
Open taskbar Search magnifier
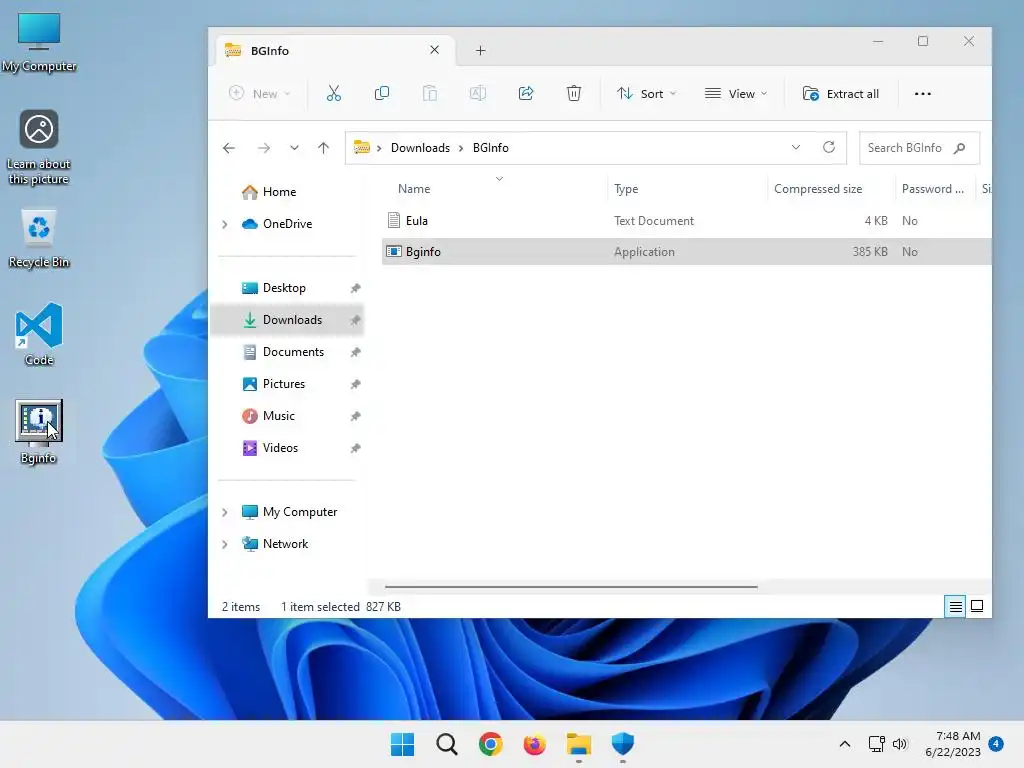tap(447, 744)
